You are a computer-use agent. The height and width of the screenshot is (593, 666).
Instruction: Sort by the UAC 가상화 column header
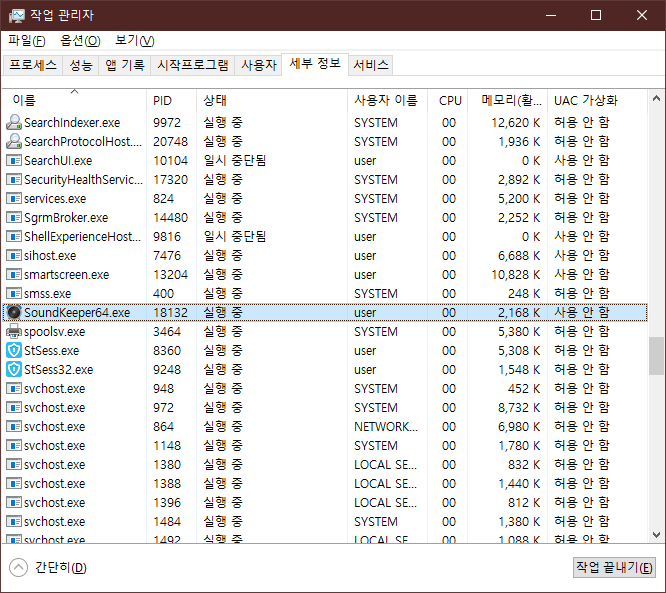click(x=597, y=100)
